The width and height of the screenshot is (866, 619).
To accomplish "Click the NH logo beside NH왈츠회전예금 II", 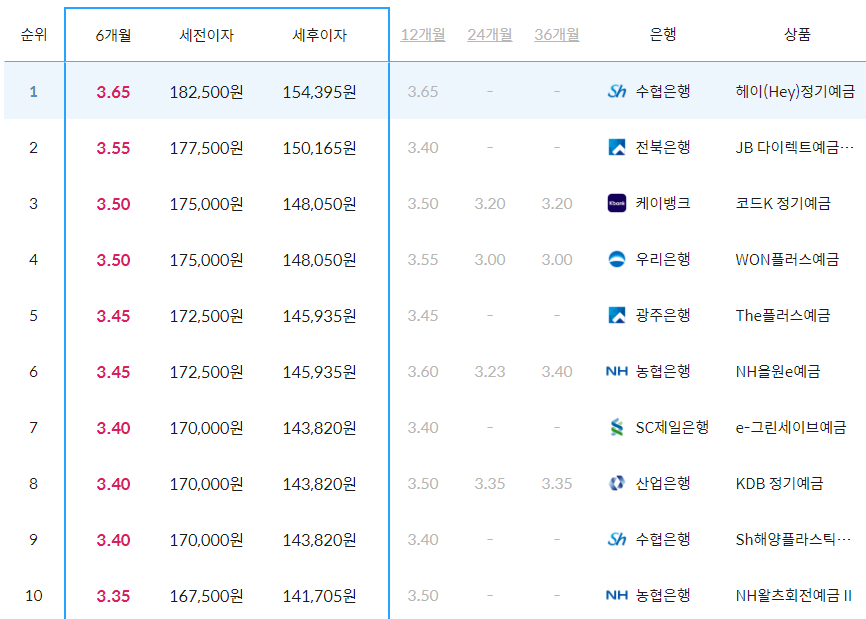I will tap(616, 595).
